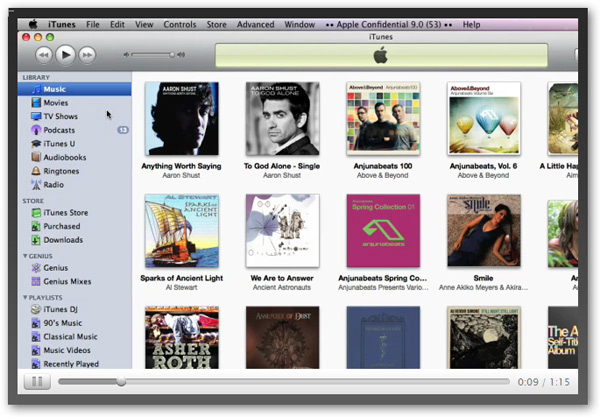Collapse the Genius section triangle

tap(25, 256)
